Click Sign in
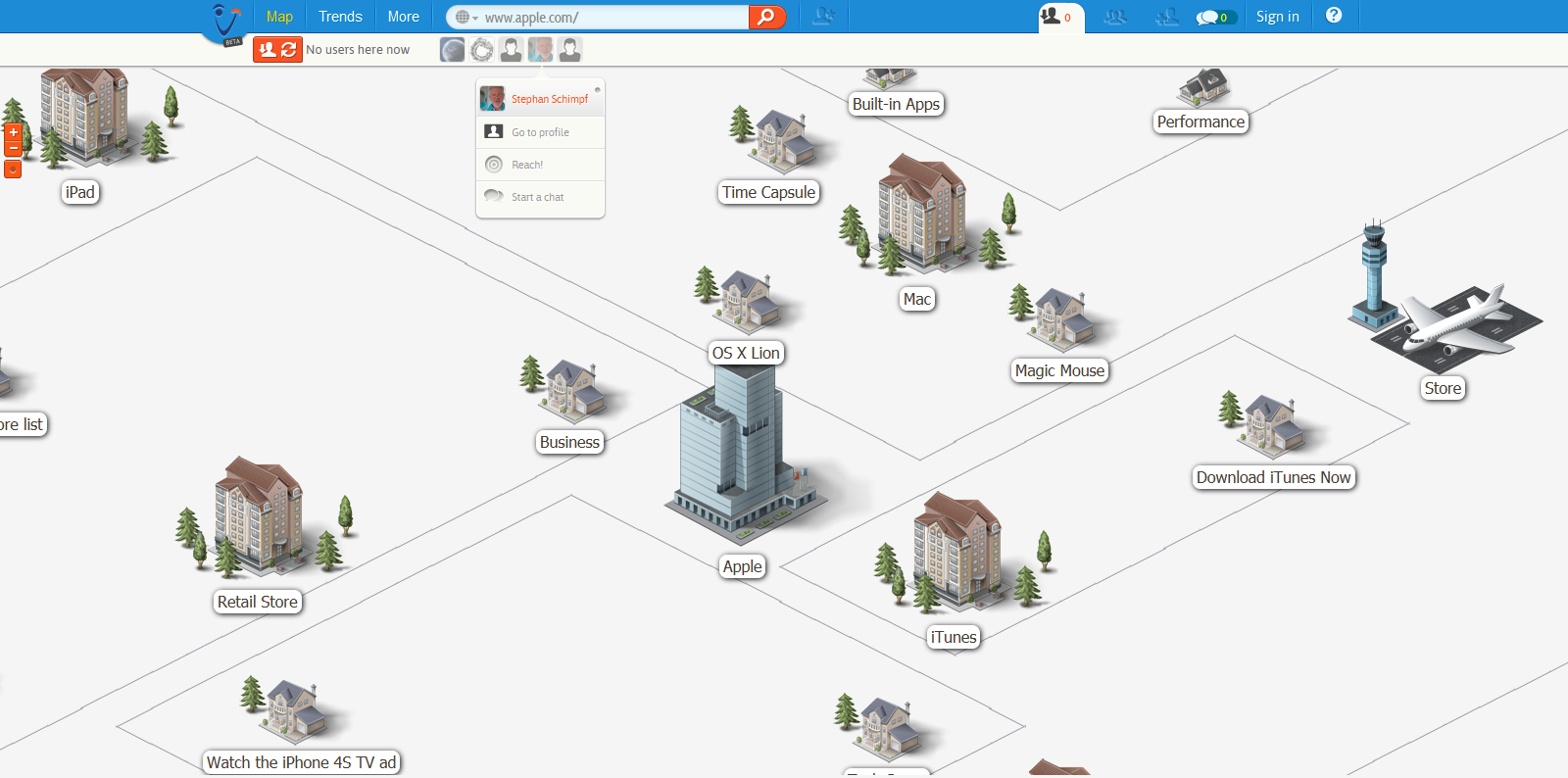The image size is (1568, 778). (1278, 17)
